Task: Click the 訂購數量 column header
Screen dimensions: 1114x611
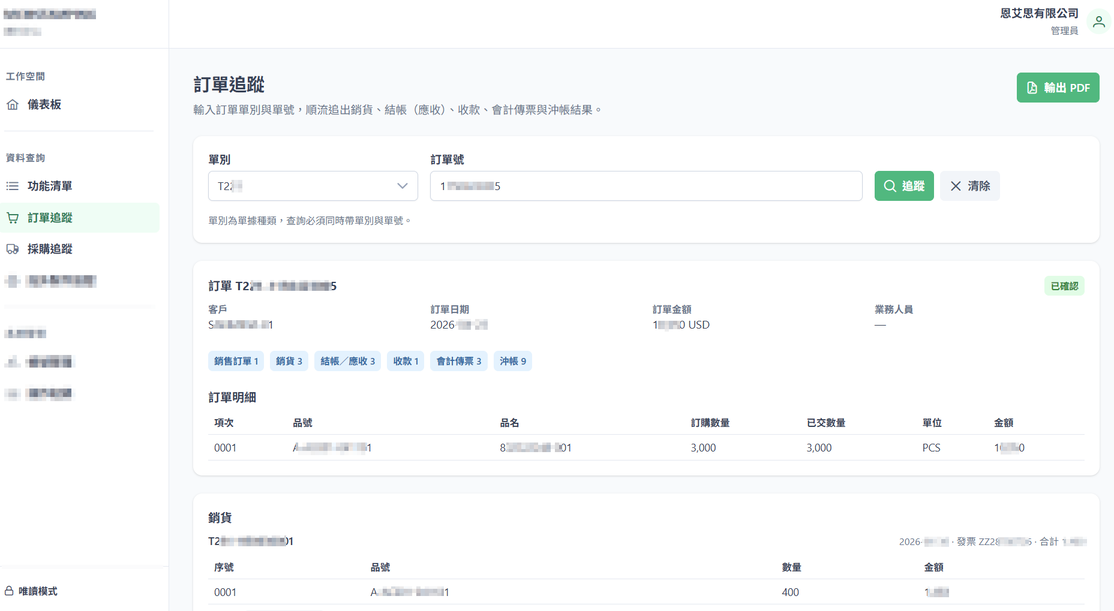Action: 710,423
